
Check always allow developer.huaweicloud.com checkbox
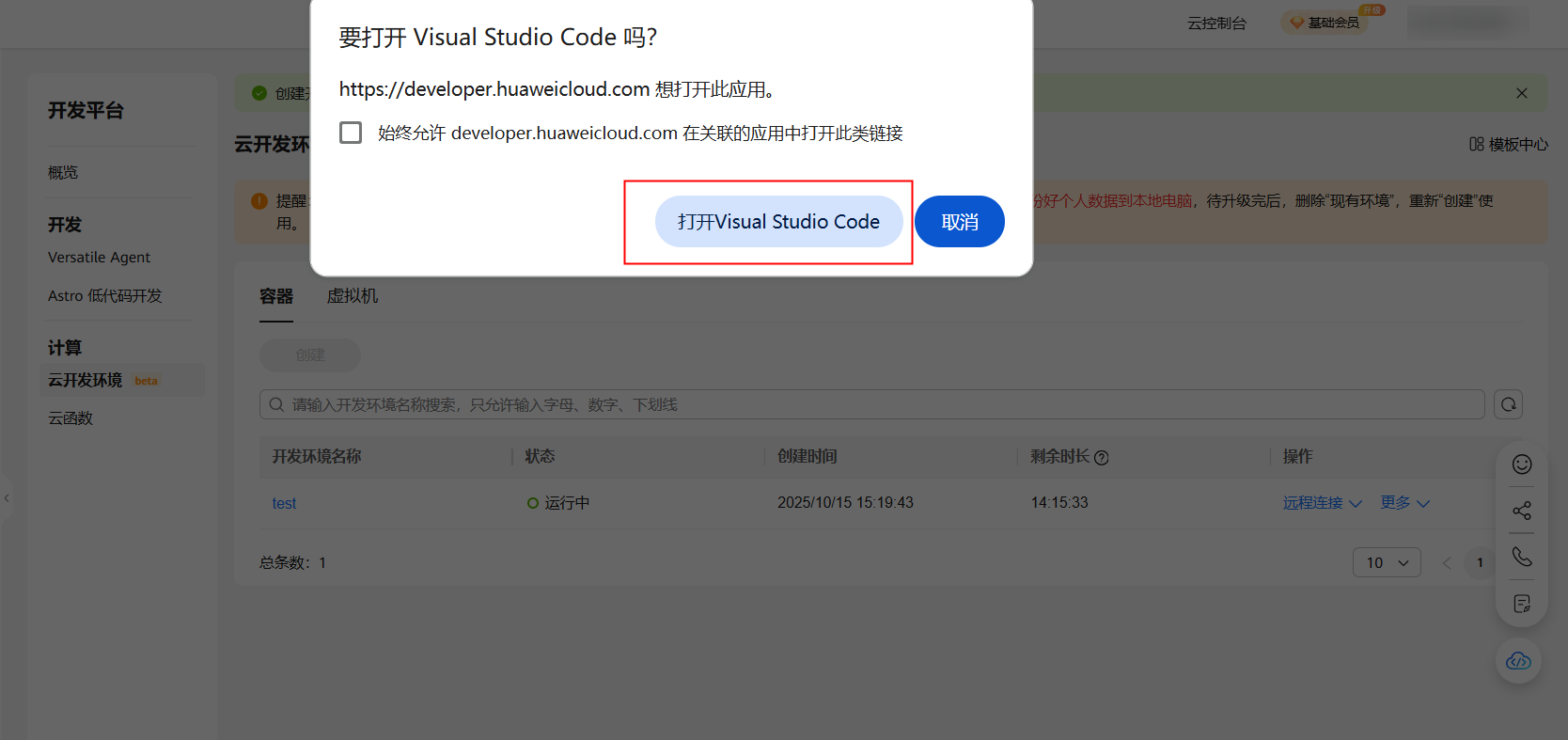351,133
